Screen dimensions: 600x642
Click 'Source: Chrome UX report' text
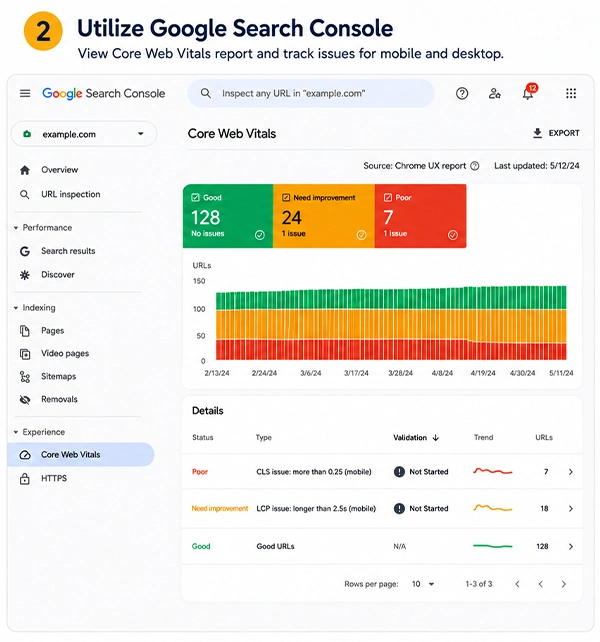pyautogui.click(x=414, y=166)
